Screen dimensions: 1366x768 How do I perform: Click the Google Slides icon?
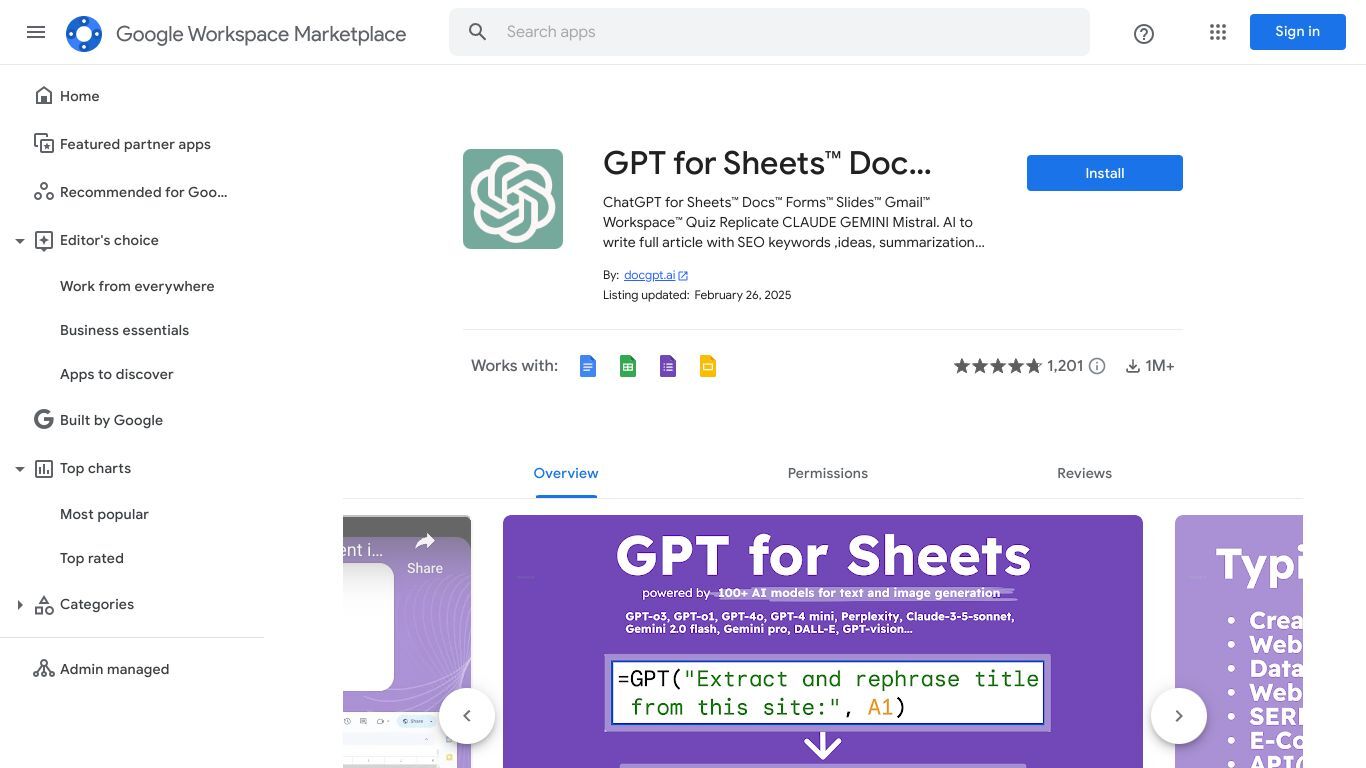pos(708,366)
